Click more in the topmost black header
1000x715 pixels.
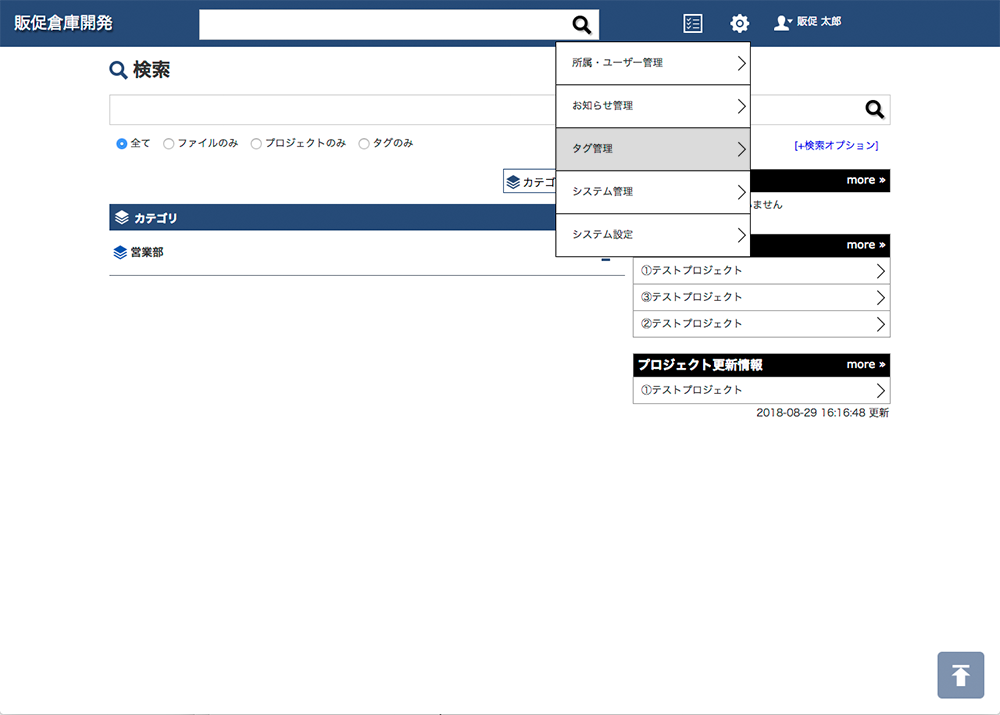point(865,181)
